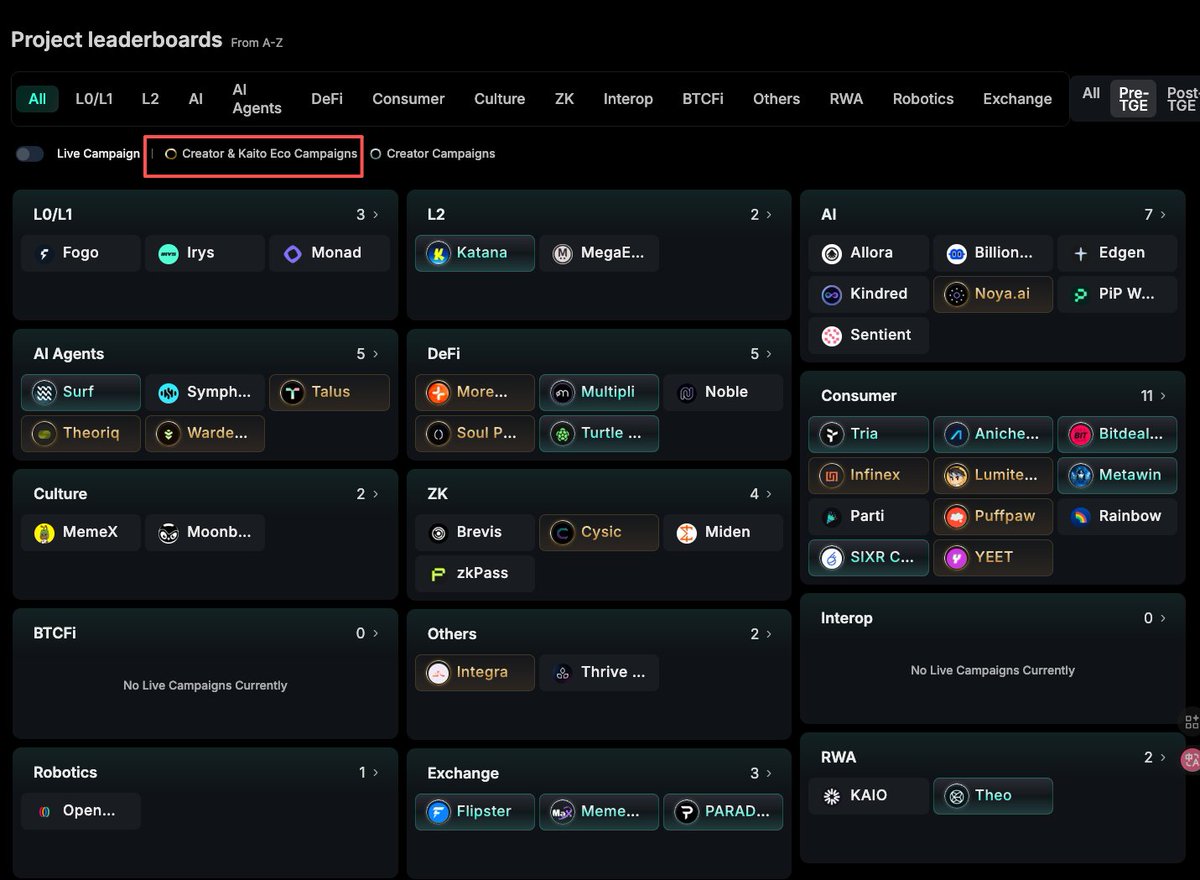Click the Tria logo icon
The width and height of the screenshot is (1200, 880).
[832, 434]
